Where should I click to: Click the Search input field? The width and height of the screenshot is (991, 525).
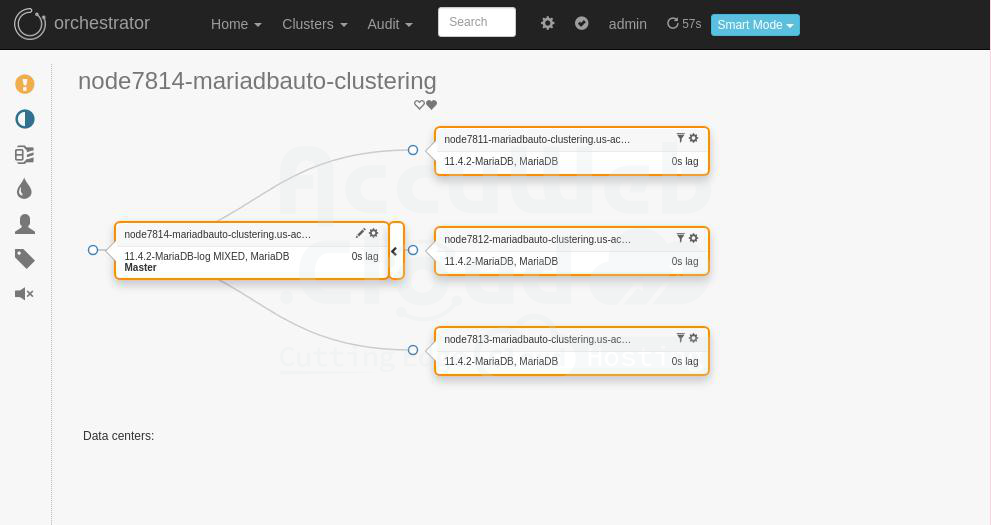coord(476,22)
